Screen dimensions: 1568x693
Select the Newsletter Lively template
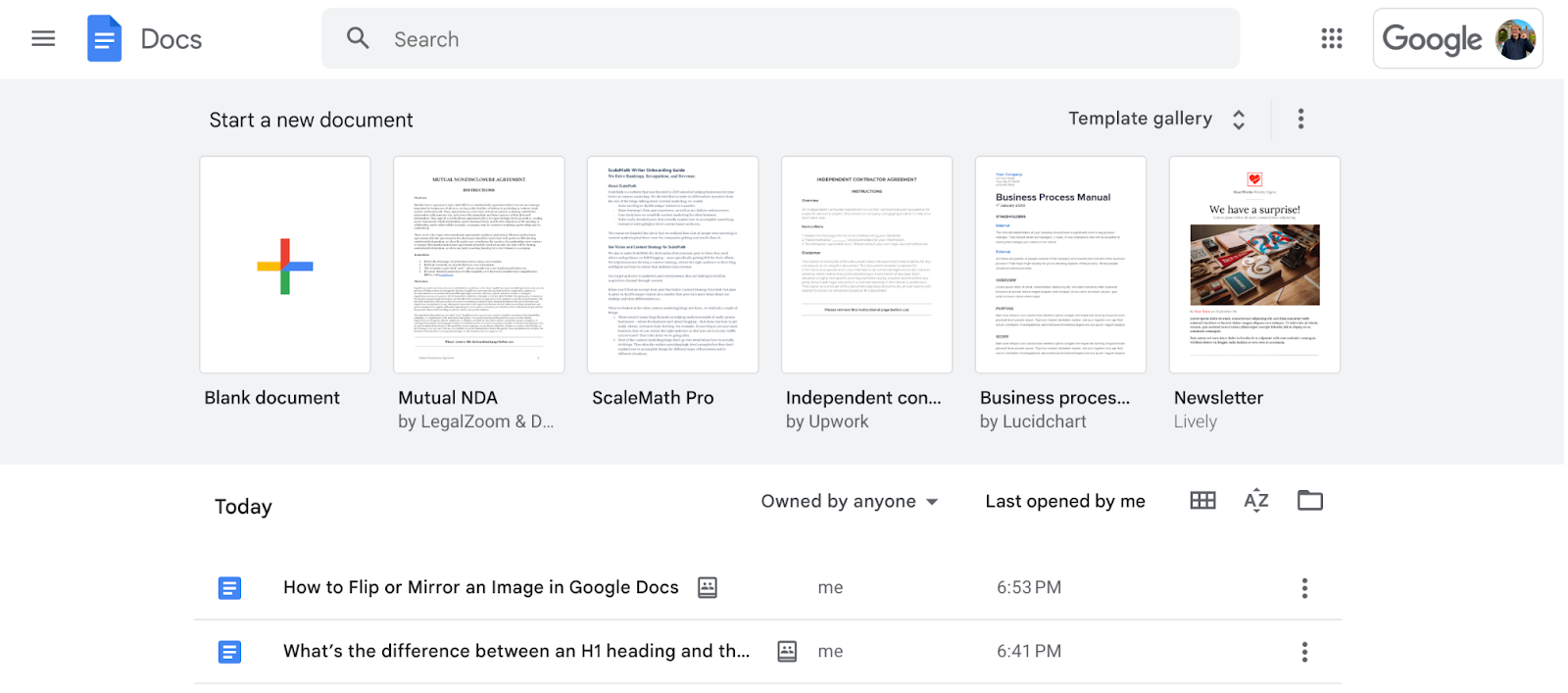click(1254, 265)
